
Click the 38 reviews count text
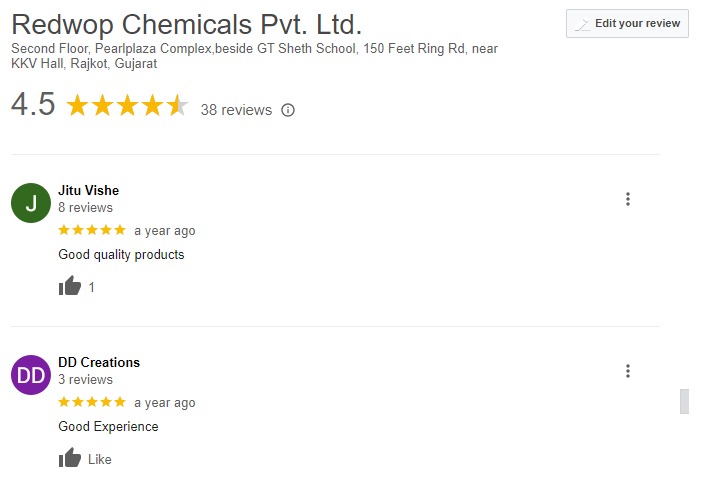236,110
